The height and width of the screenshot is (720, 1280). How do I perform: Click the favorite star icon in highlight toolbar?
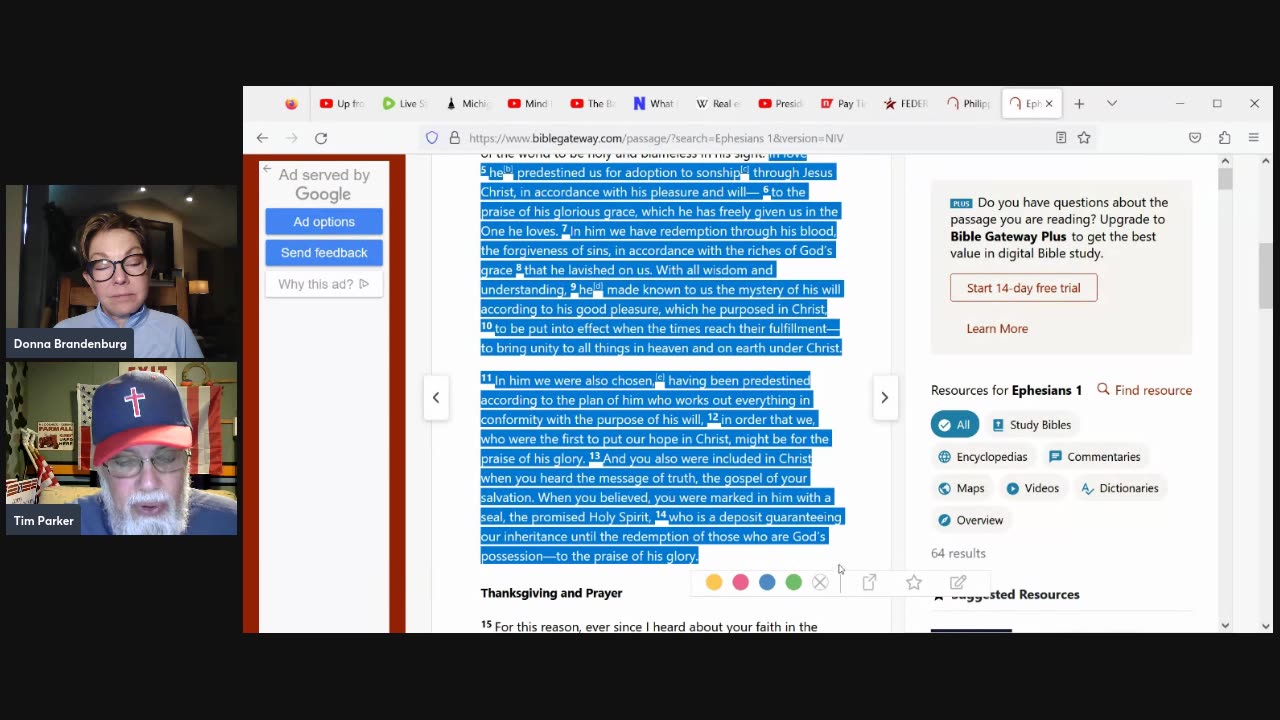coord(914,582)
